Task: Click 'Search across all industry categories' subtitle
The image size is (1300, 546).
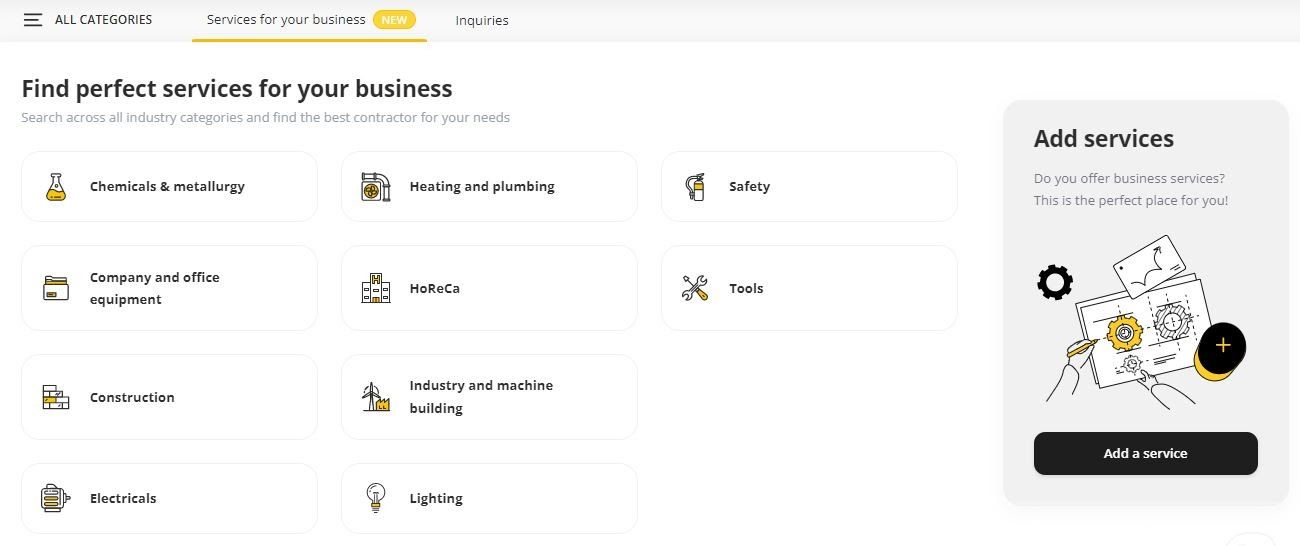Action: click(265, 118)
